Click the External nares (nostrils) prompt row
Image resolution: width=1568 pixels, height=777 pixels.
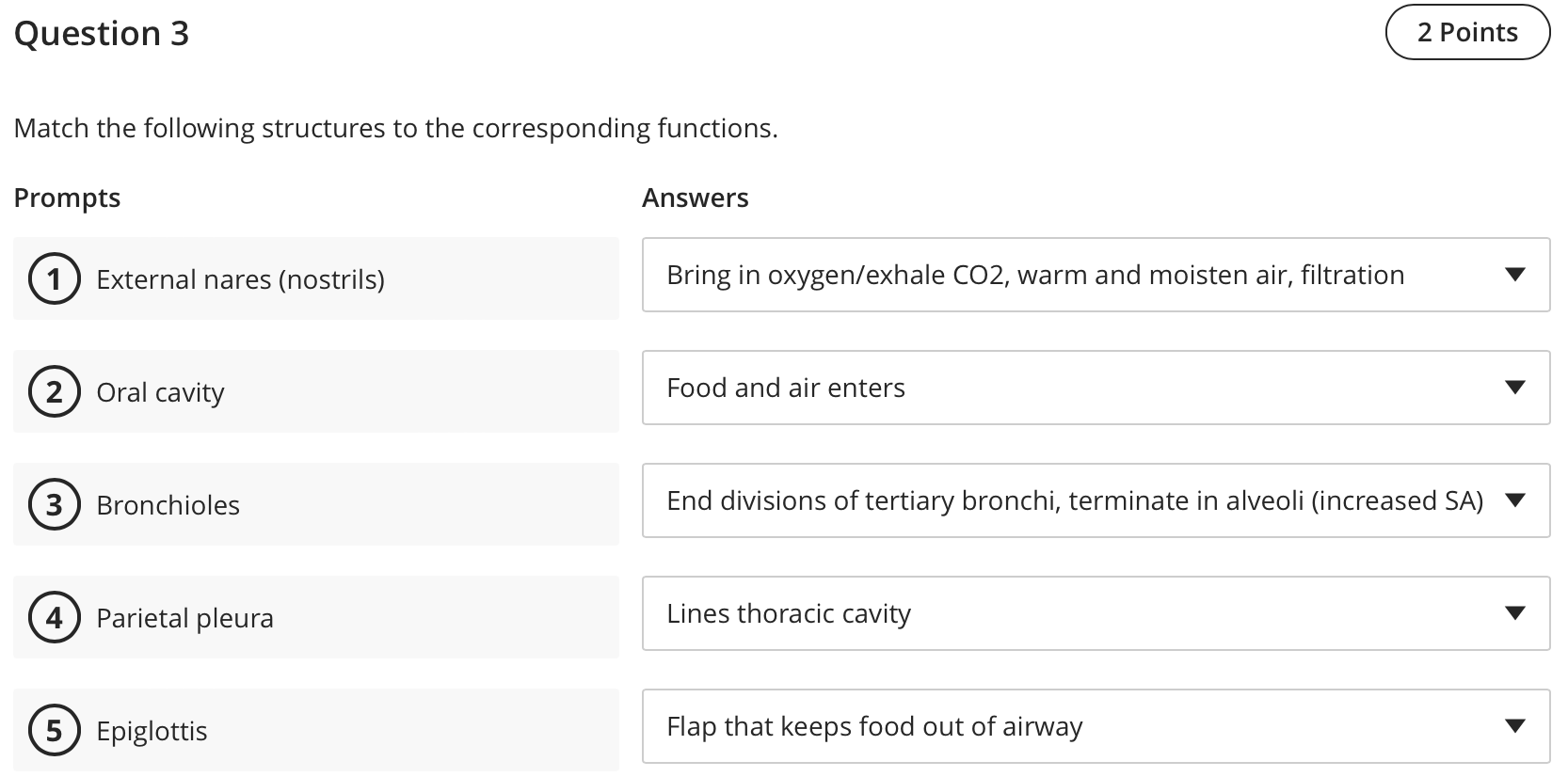(315, 278)
